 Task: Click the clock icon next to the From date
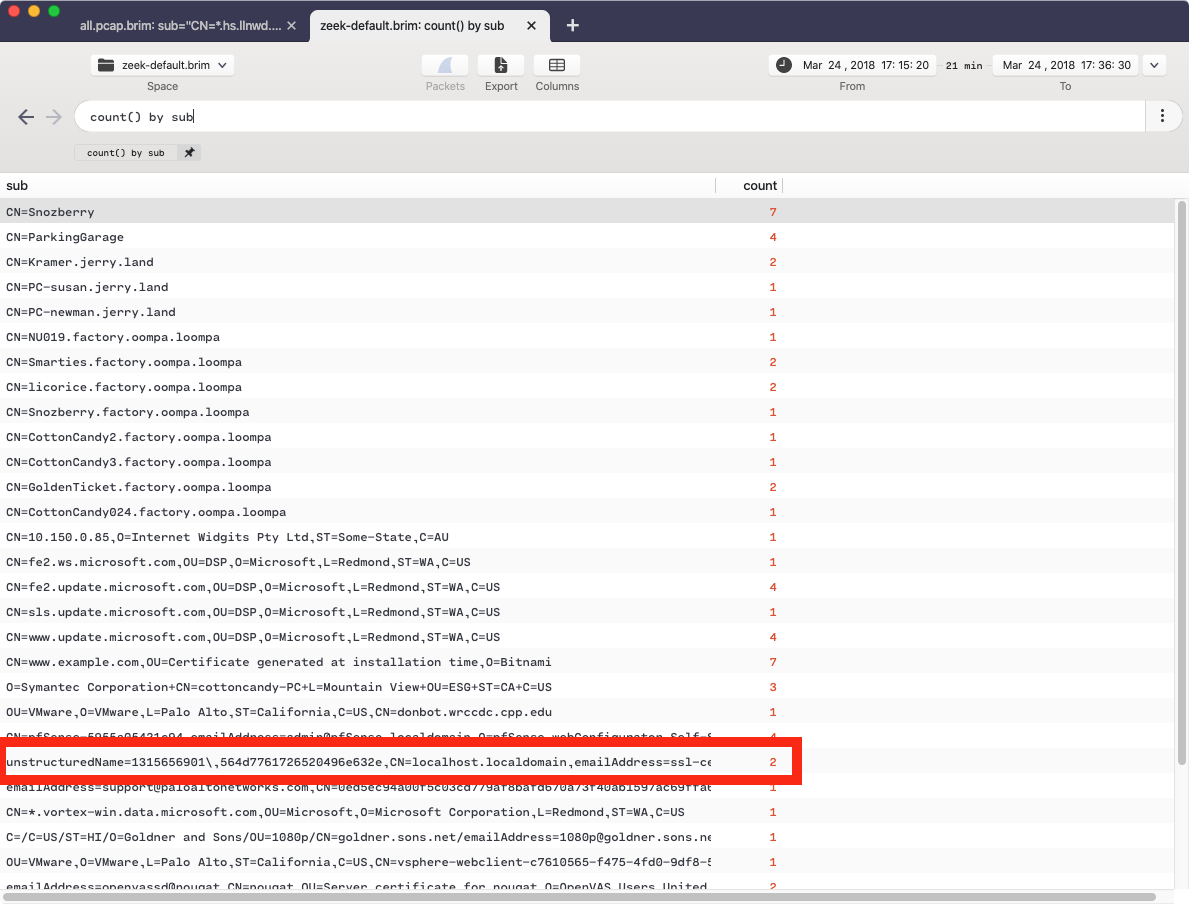coord(783,64)
